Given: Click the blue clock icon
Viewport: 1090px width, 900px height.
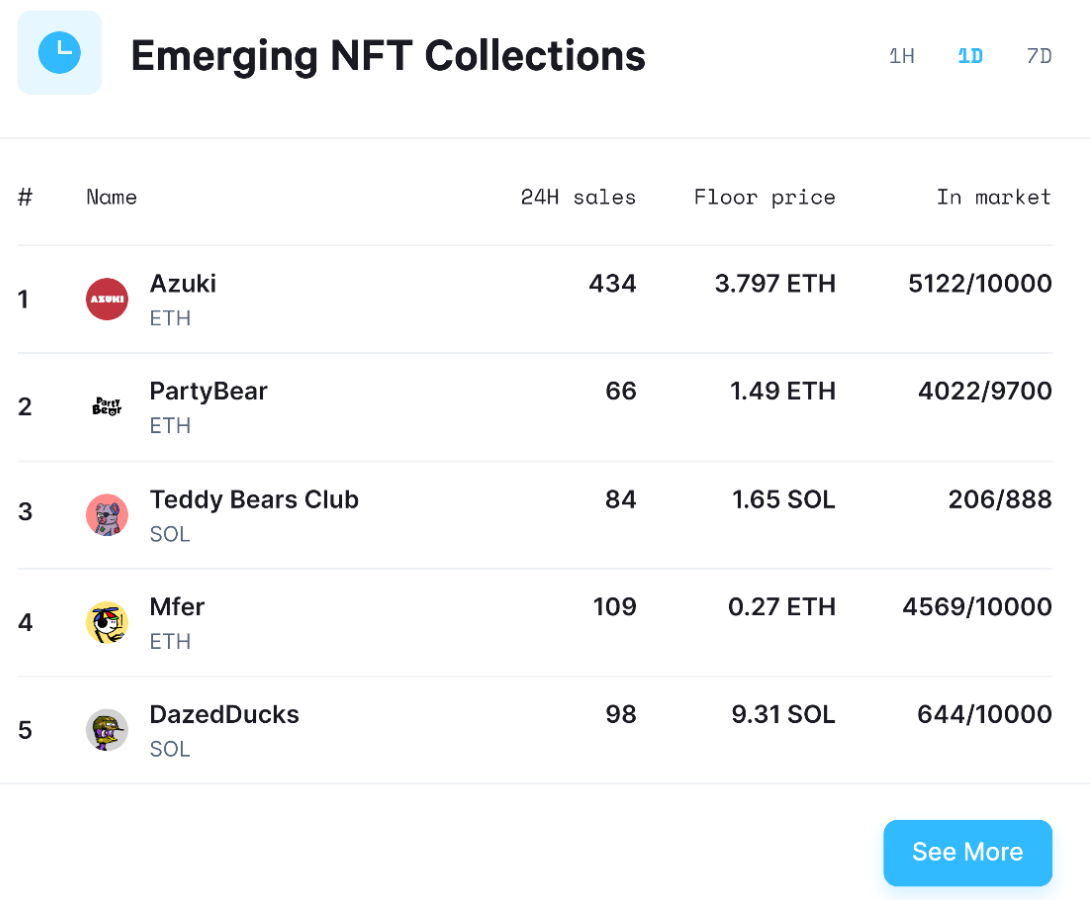Looking at the screenshot, I should click(x=59, y=52).
